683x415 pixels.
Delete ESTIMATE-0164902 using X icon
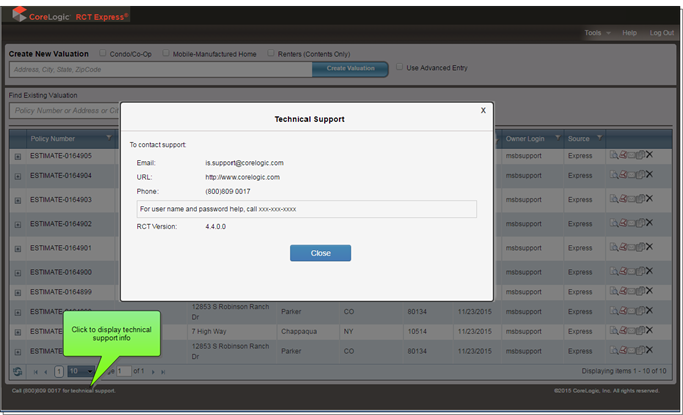(x=649, y=223)
